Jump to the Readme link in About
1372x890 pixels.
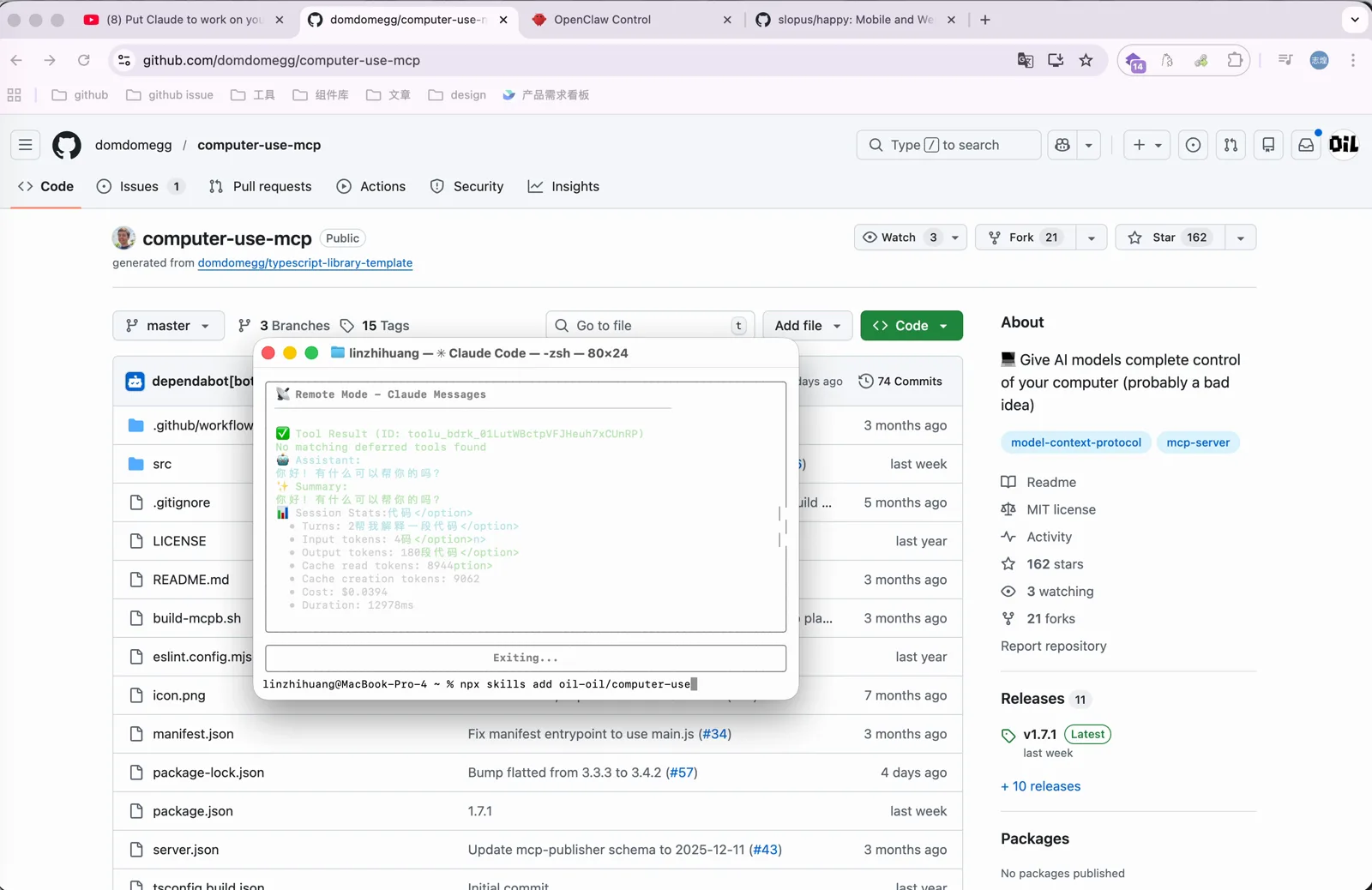(x=1038, y=482)
